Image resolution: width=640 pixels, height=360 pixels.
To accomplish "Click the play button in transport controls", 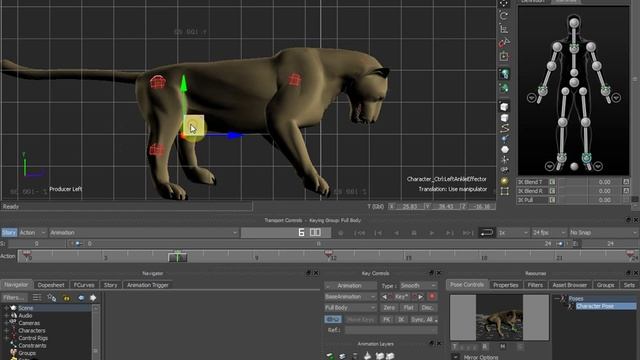I will (x=432, y=233).
